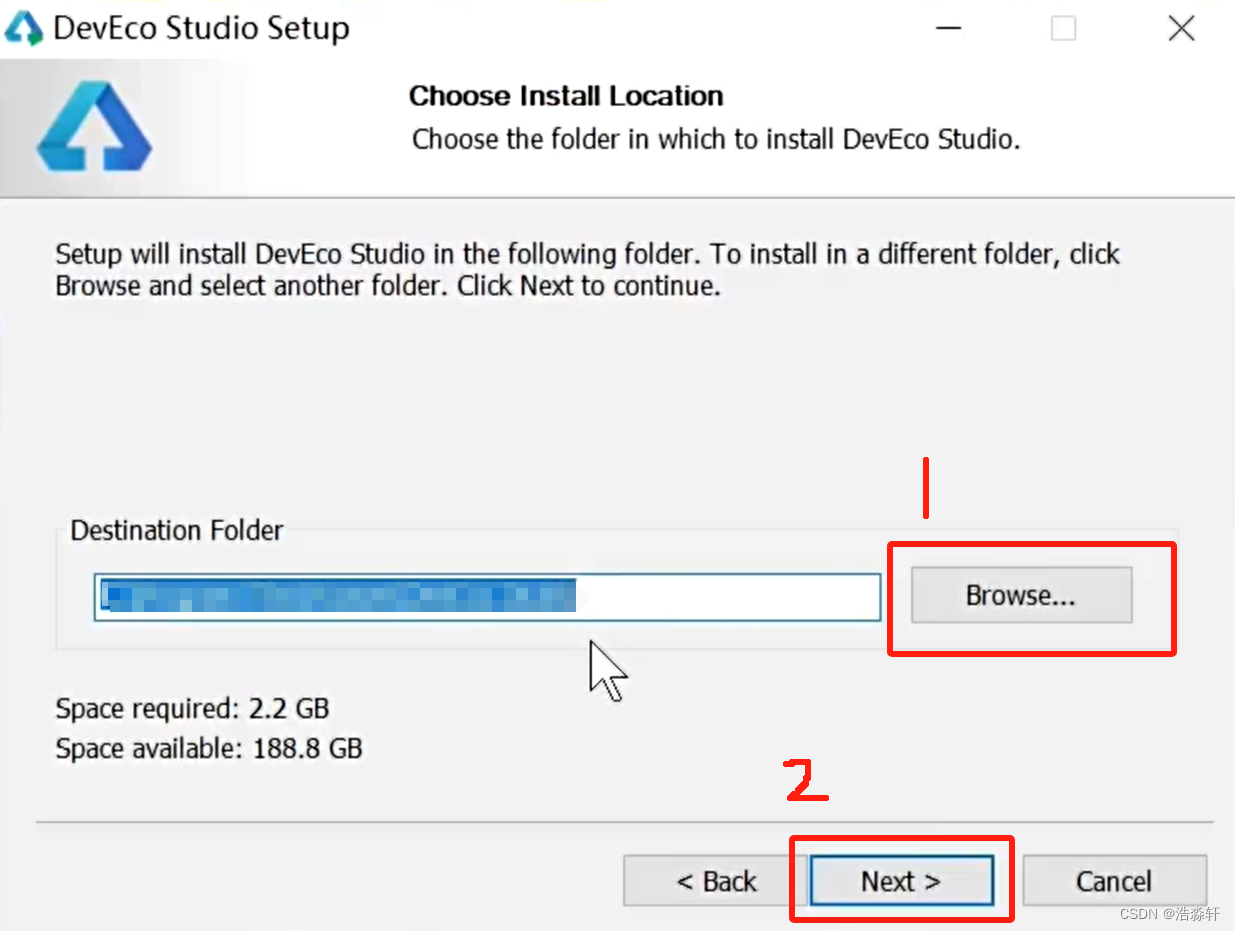
Task: Close the DevEco Studio Setup window
Action: (x=1181, y=28)
